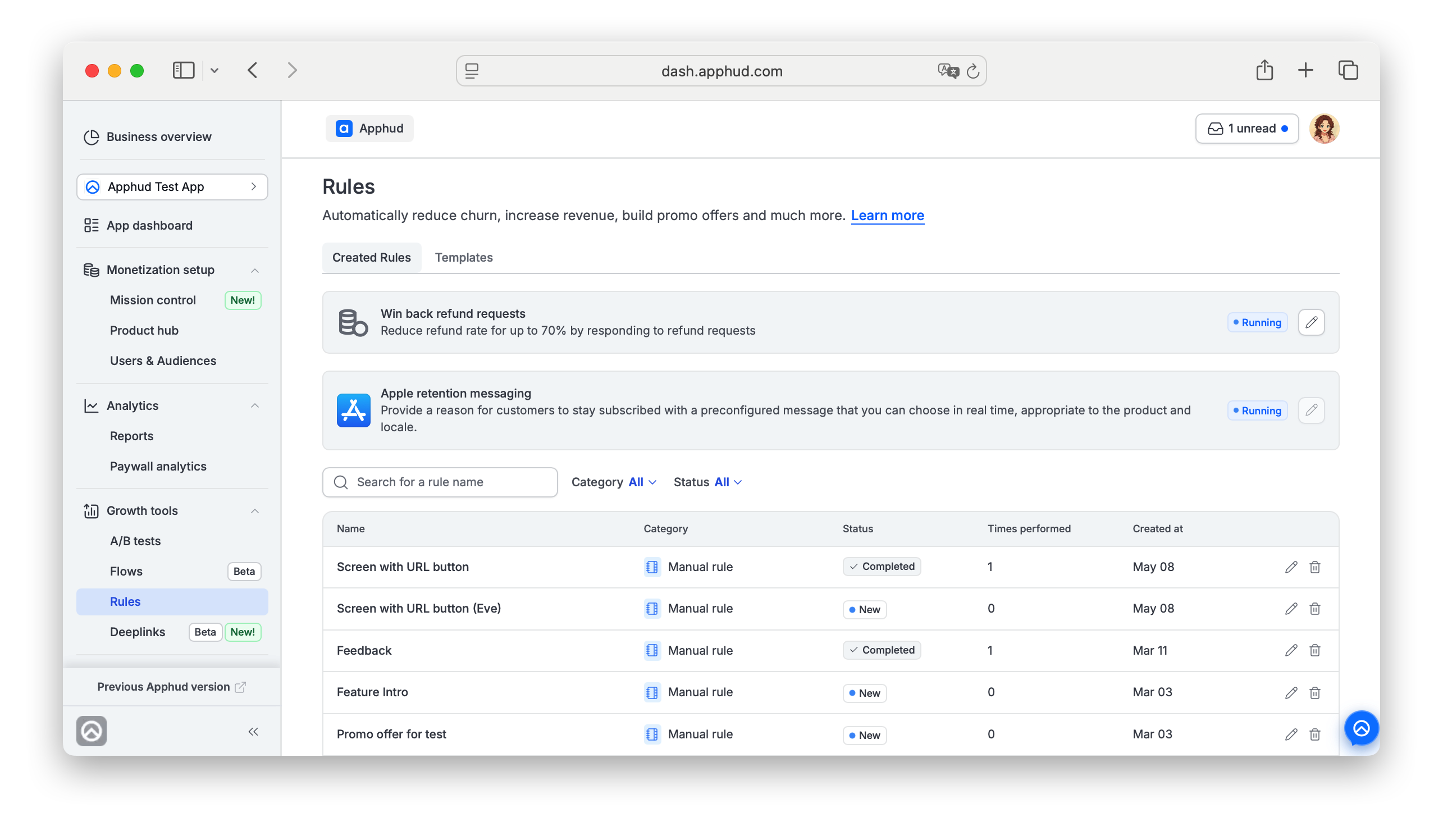Follow the Learn more link

click(x=887, y=215)
